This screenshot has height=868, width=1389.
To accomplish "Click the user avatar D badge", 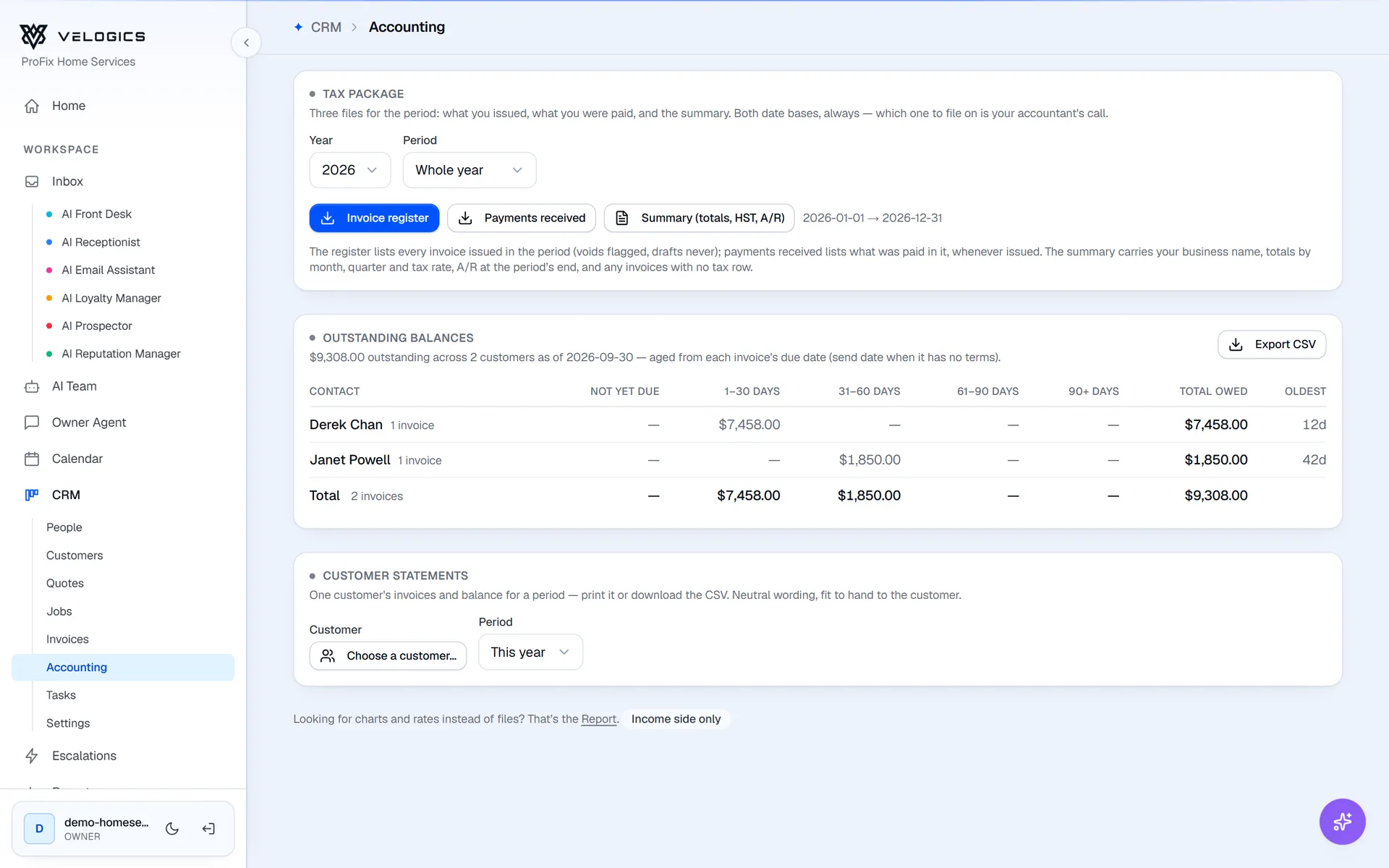I will click(39, 829).
